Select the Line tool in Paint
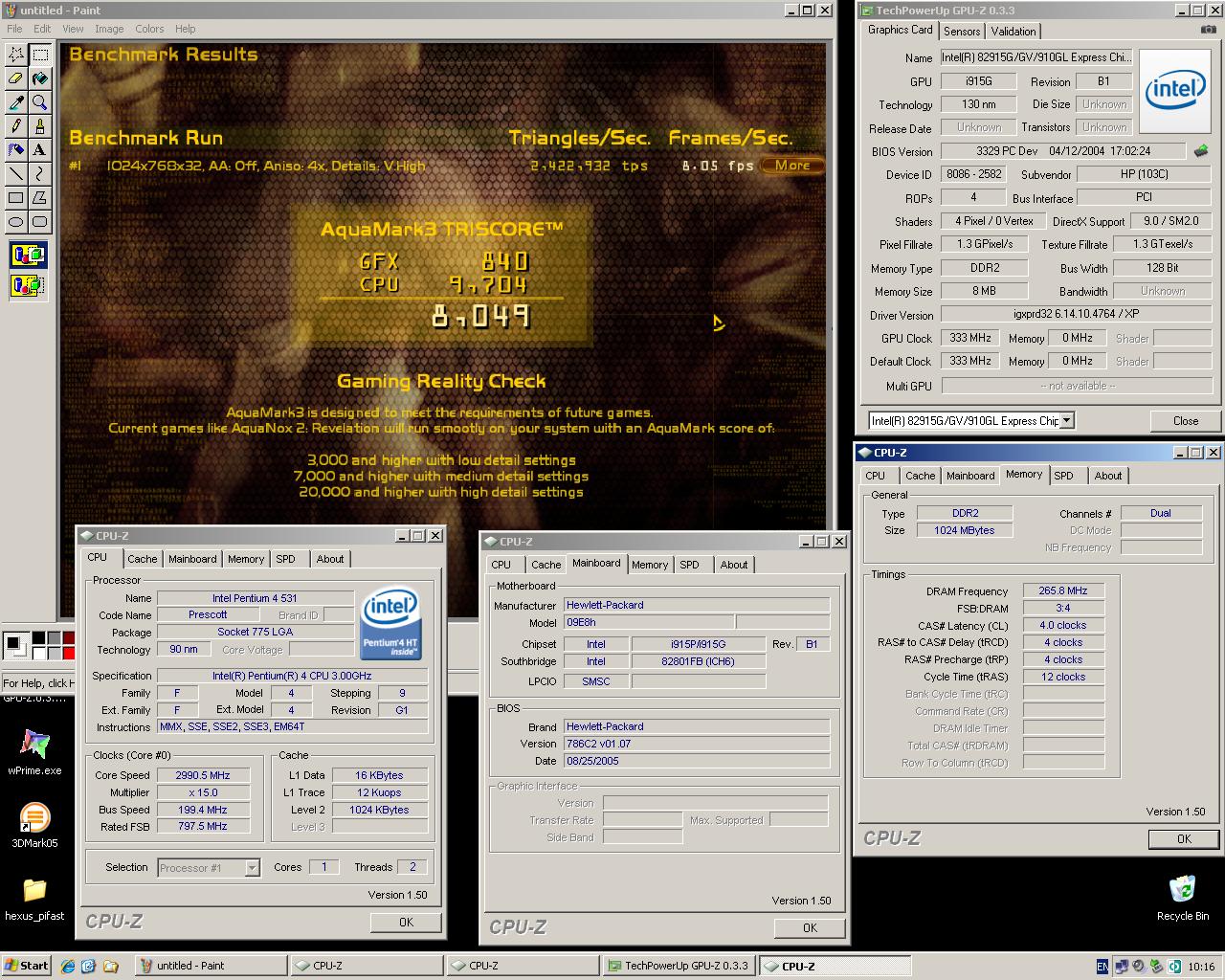 [x=16, y=174]
